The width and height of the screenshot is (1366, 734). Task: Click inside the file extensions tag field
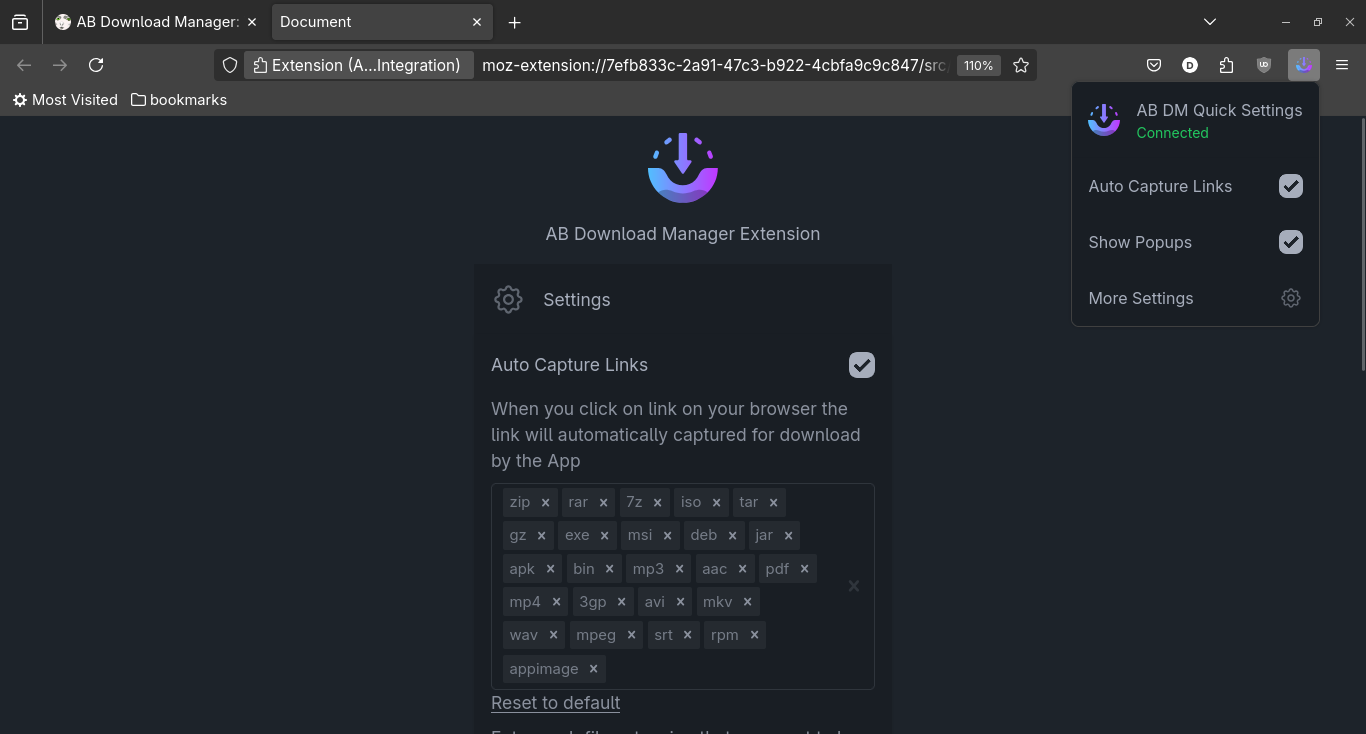pos(683,587)
